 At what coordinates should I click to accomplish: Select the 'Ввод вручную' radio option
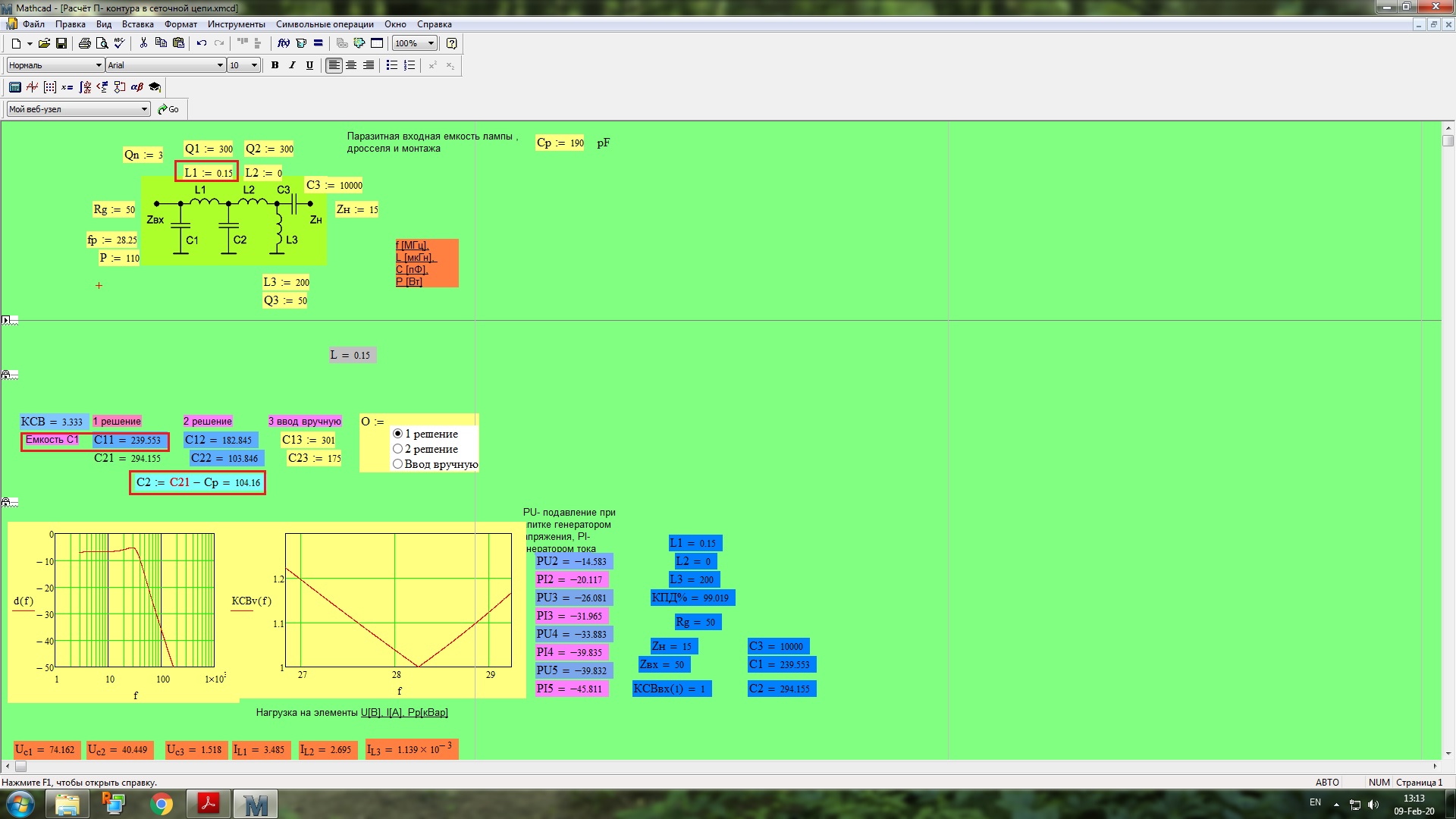[x=397, y=464]
